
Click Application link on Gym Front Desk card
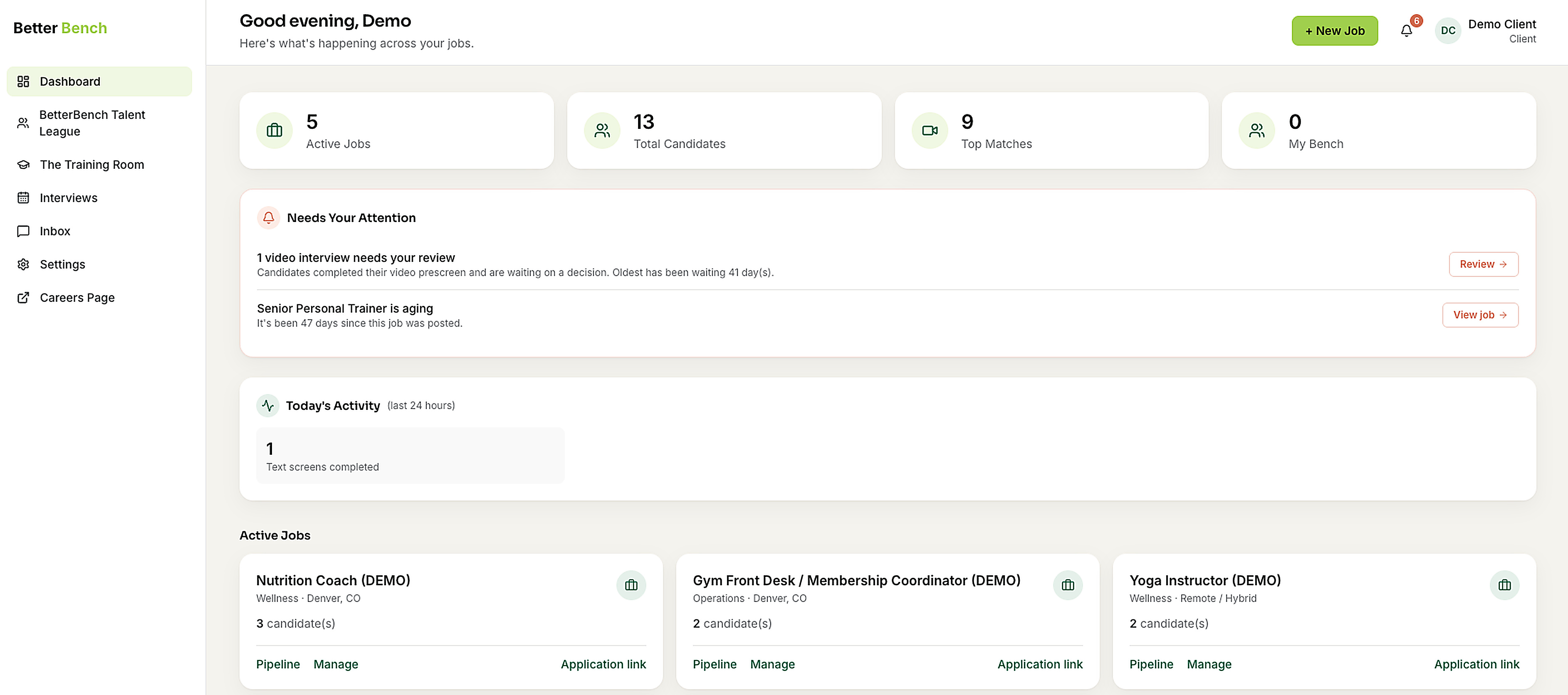coord(1040,665)
